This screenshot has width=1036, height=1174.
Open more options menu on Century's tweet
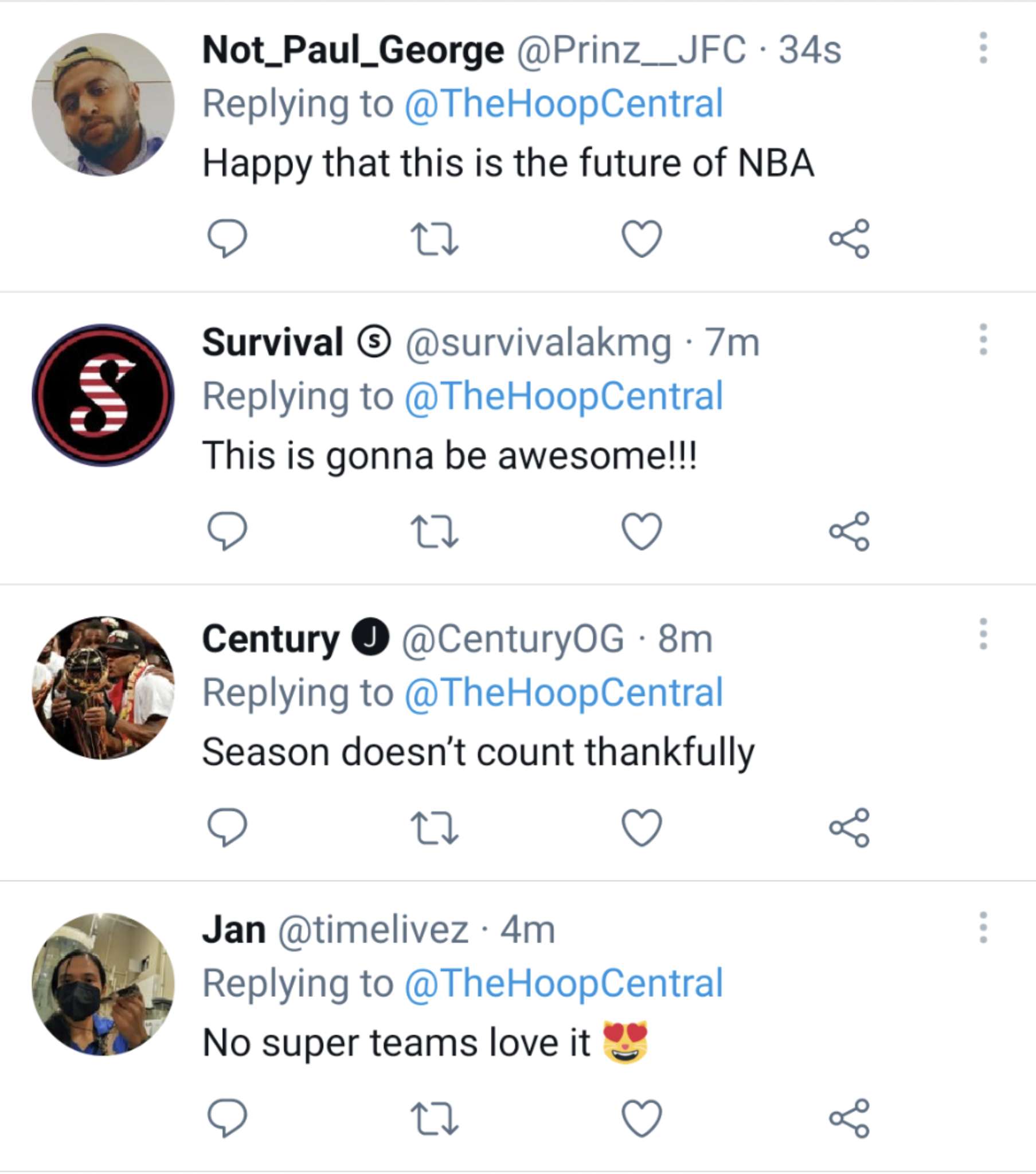pyautogui.click(x=983, y=634)
